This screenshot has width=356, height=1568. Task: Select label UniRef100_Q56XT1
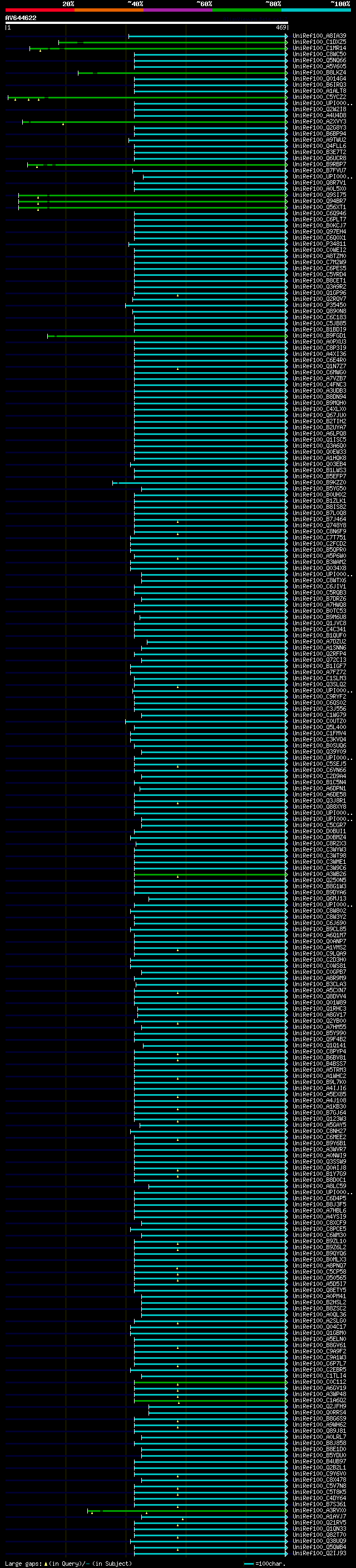pyautogui.click(x=319, y=207)
